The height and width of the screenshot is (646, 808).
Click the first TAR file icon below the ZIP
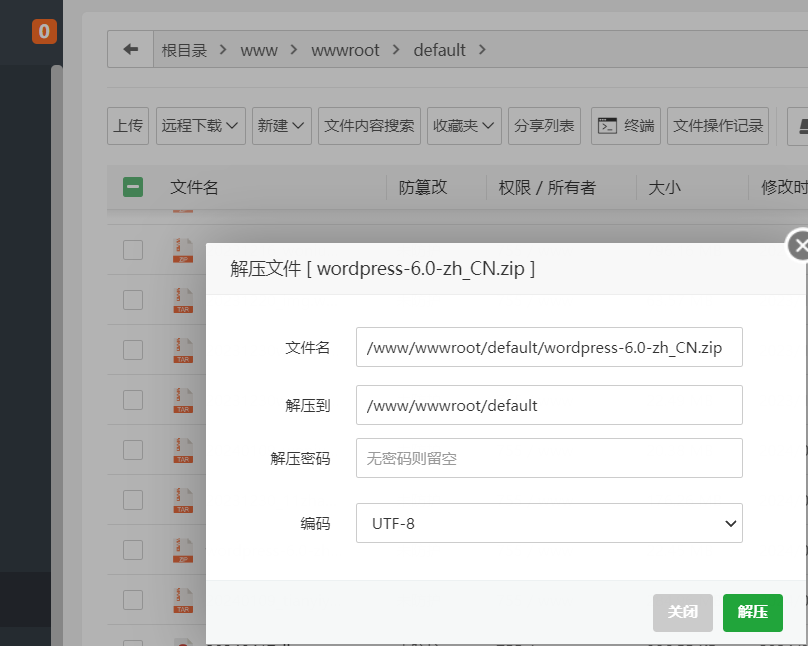(183, 300)
